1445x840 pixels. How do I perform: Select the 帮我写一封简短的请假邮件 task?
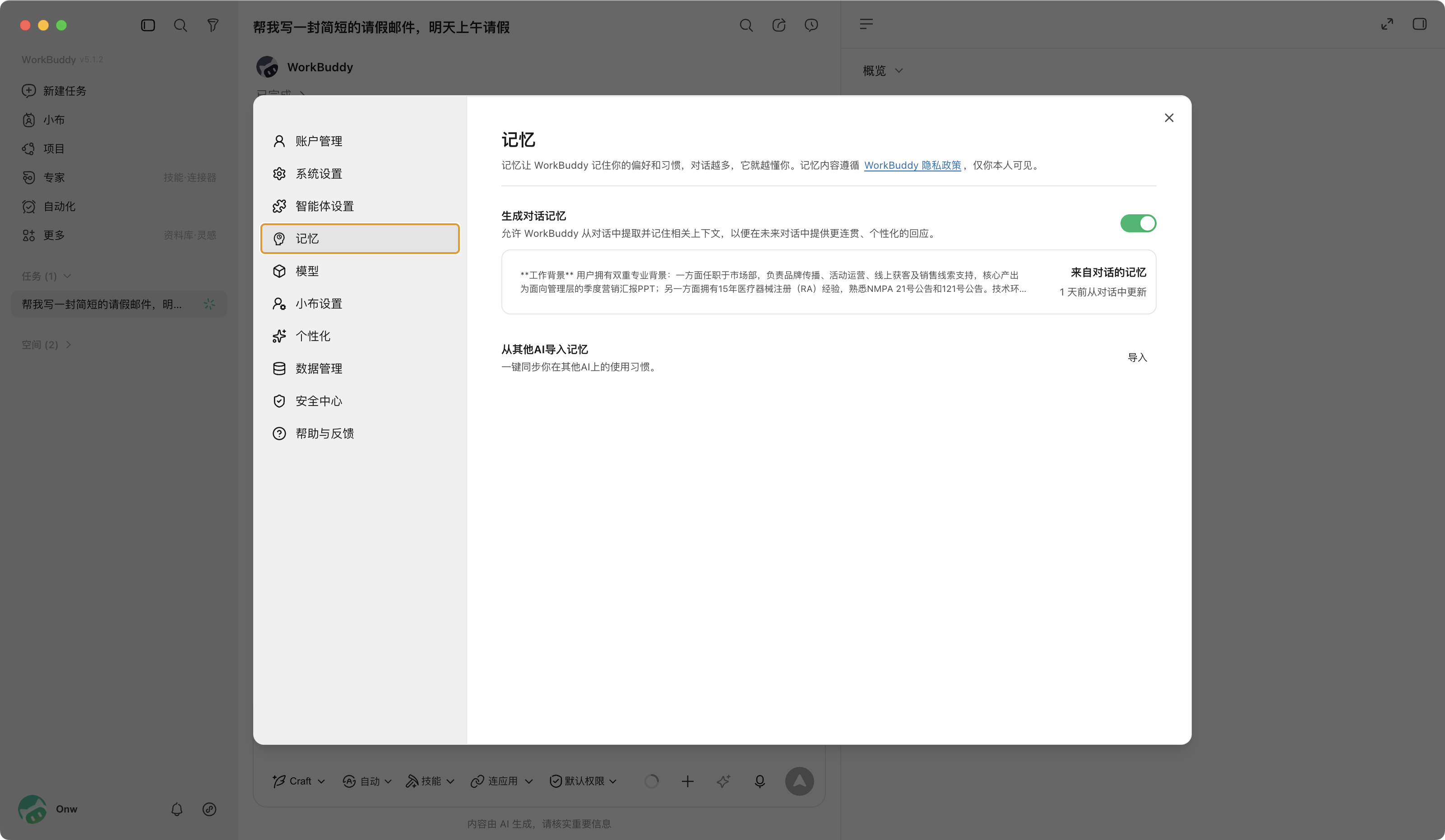tap(119, 304)
